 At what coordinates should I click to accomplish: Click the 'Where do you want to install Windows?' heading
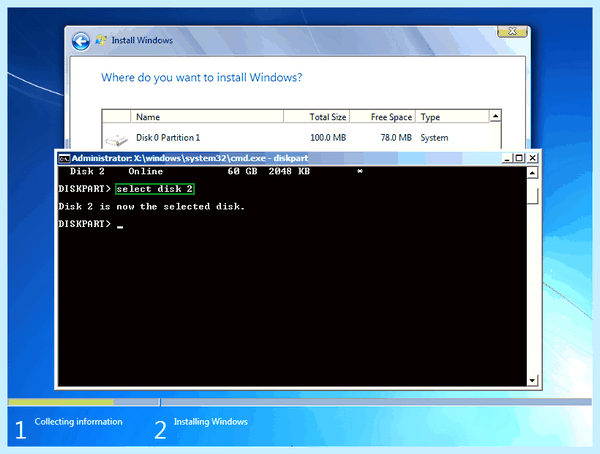[x=201, y=78]
